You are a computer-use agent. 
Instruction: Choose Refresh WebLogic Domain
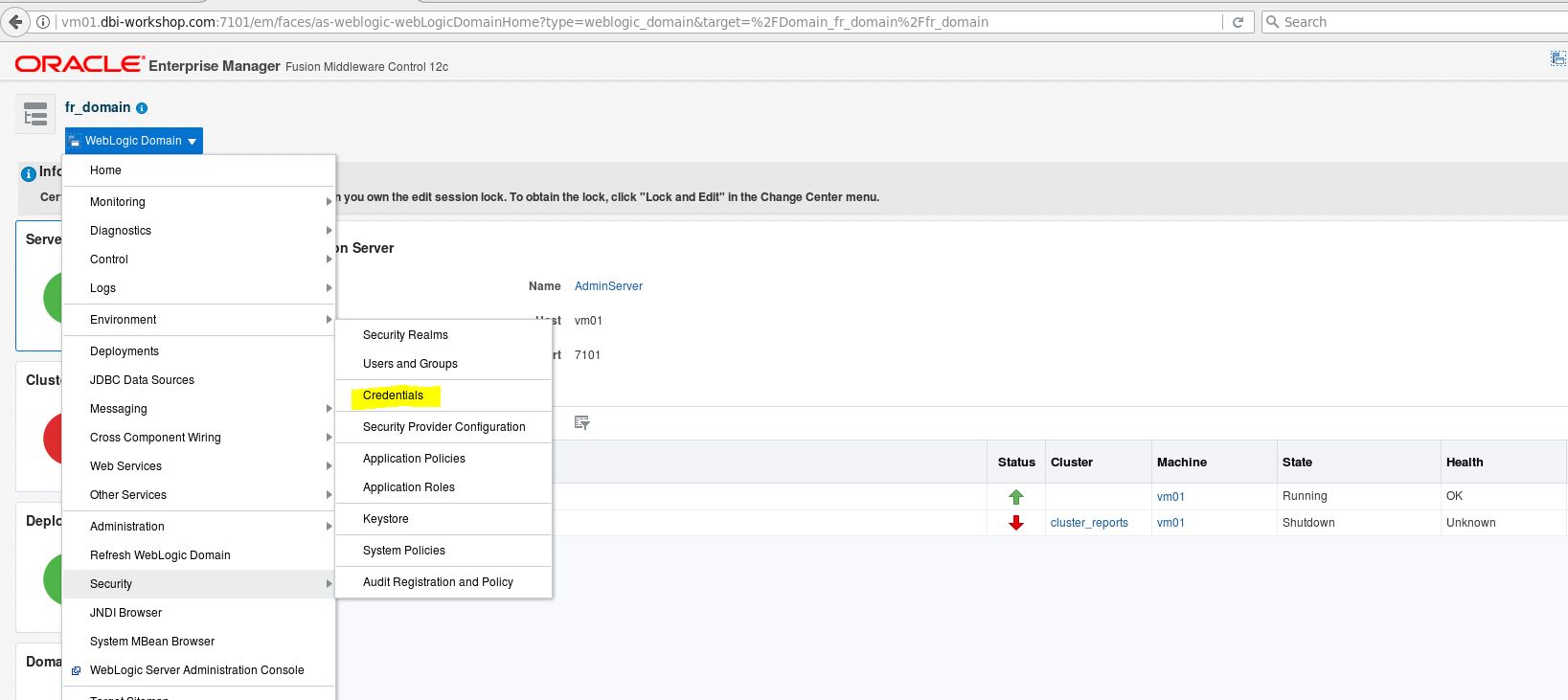(199, 555)
